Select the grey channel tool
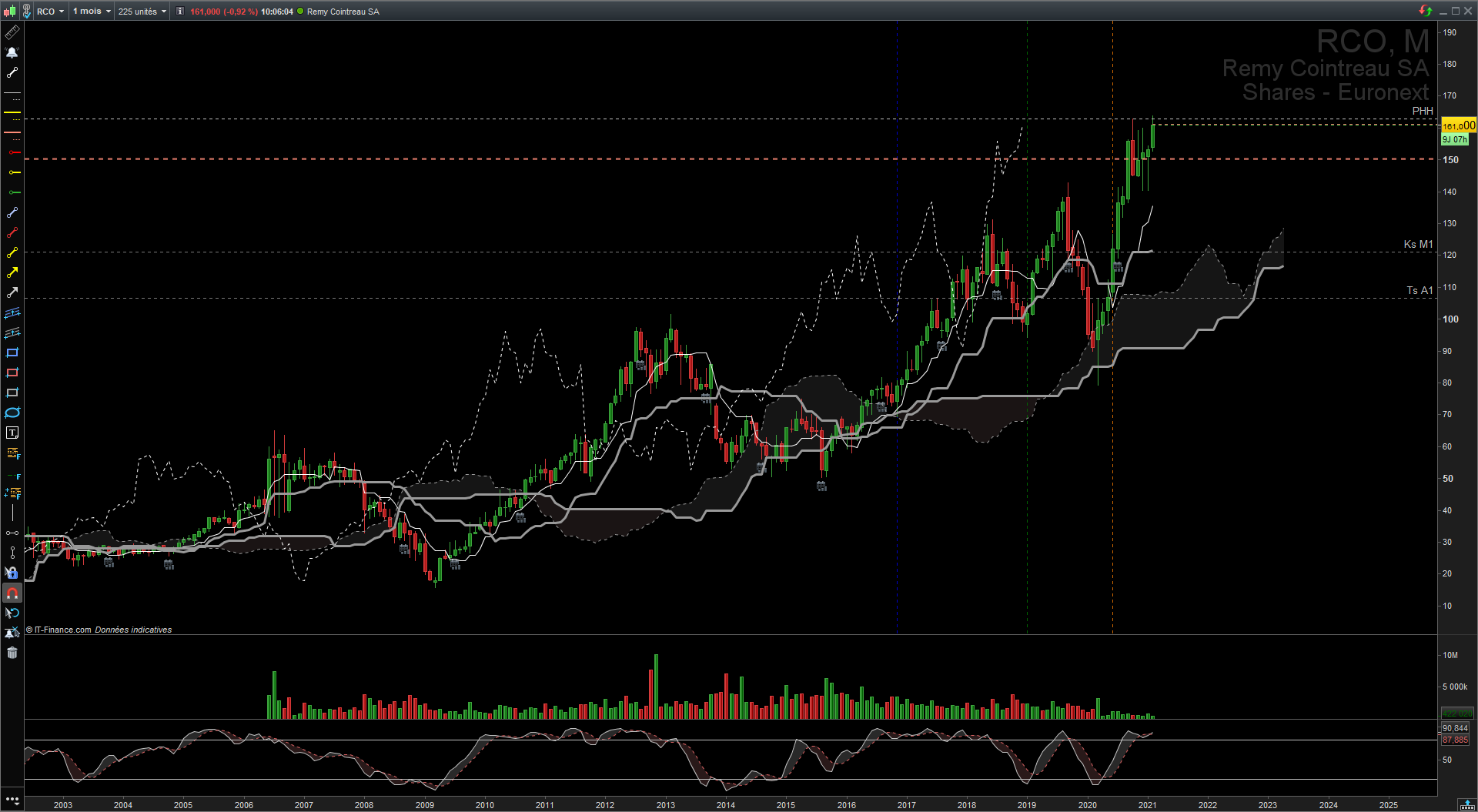 pos(12,332)
